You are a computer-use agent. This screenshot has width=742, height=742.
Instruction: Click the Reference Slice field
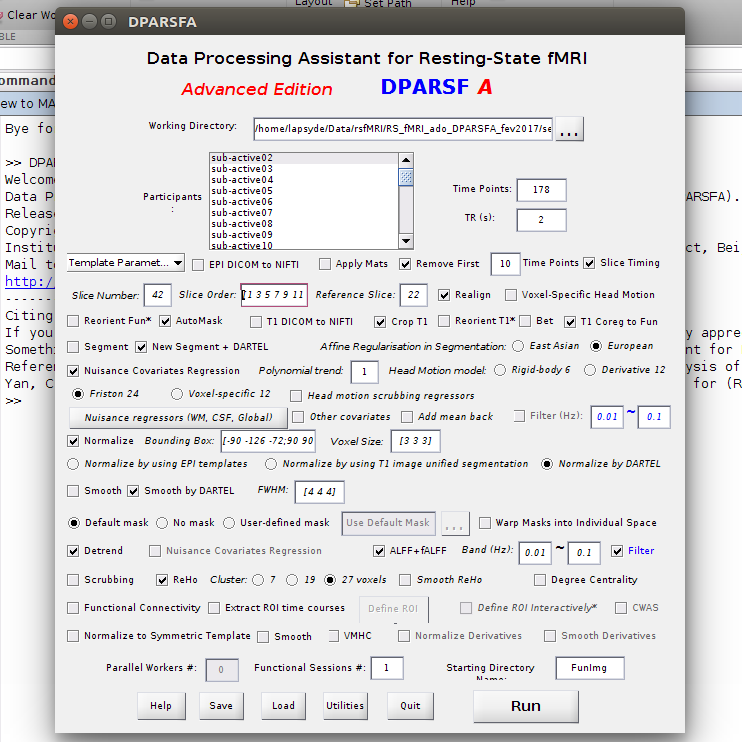click(x=414, y=295)
